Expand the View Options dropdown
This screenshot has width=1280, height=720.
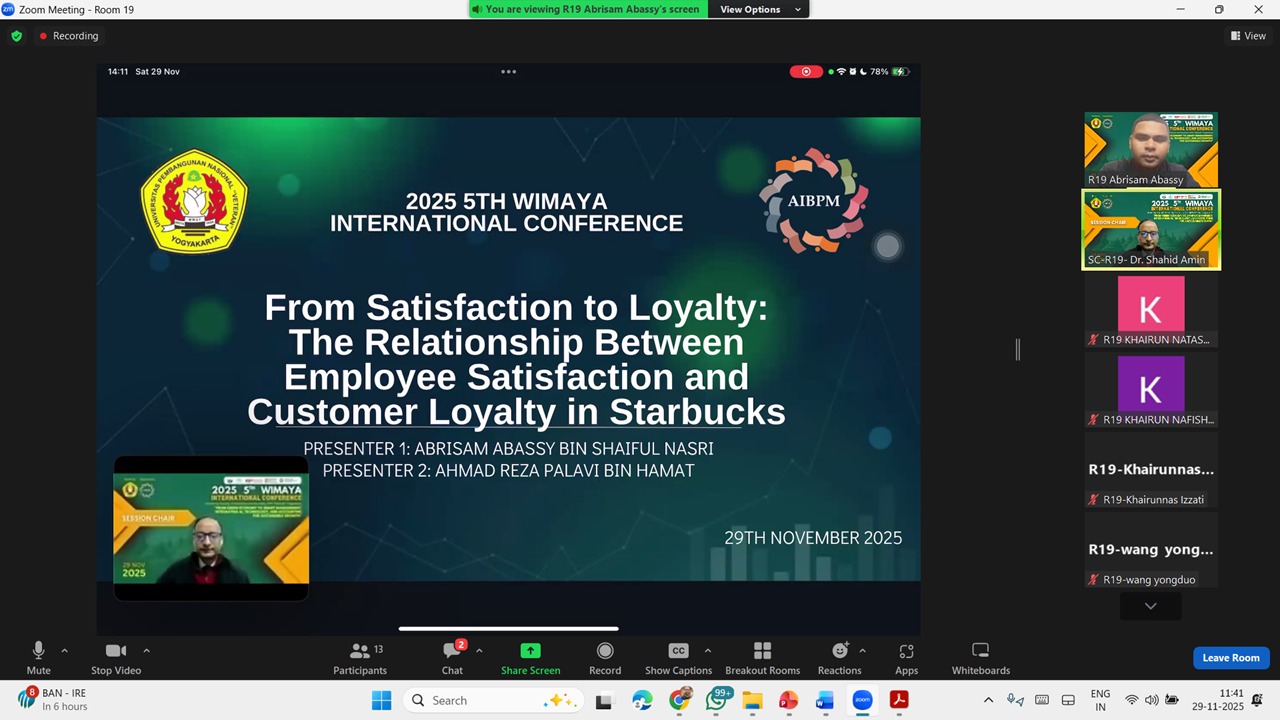click(x=759, y=9)
